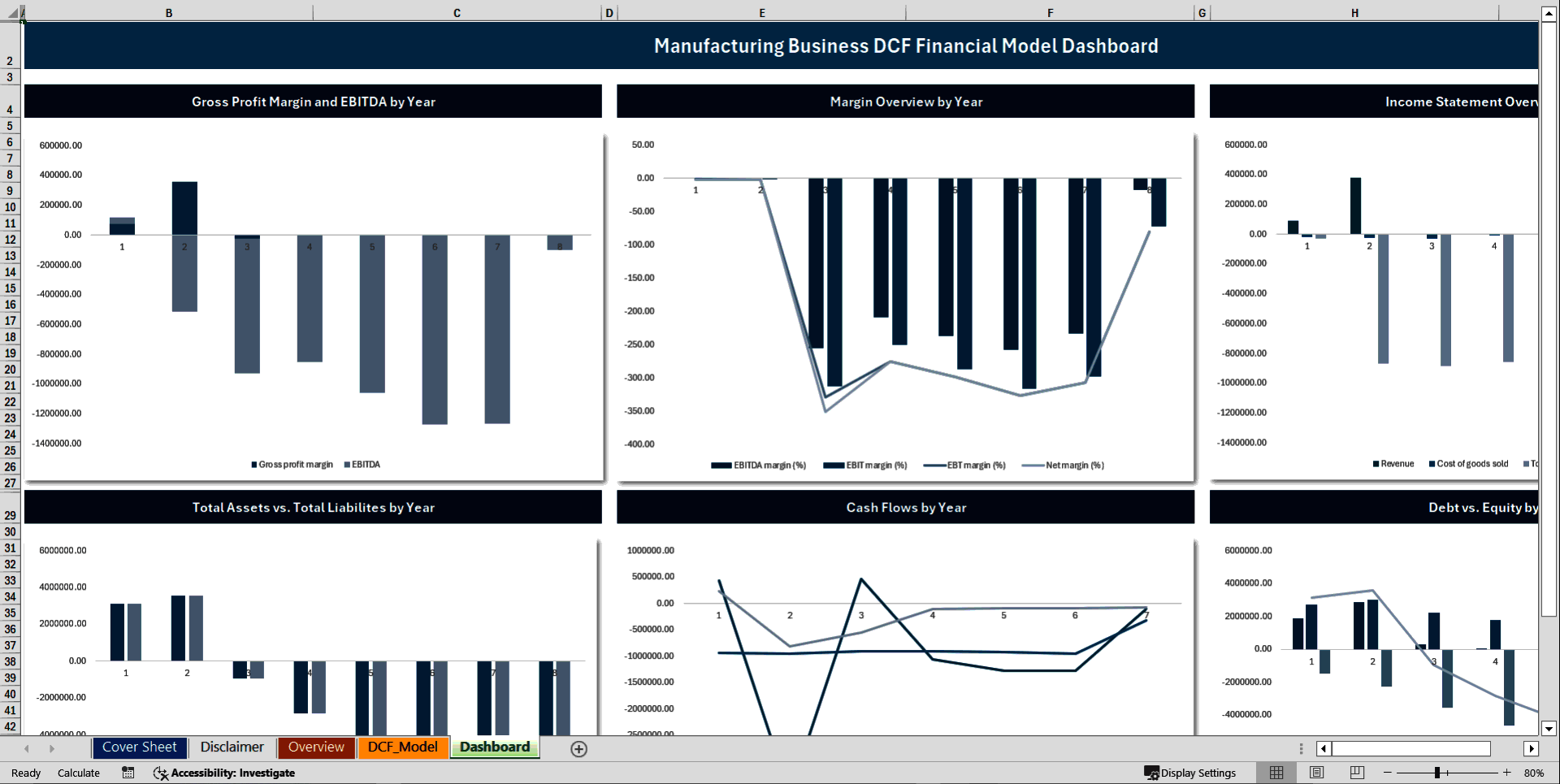Switch to Page Break Preview

(x=1356, y=773)
